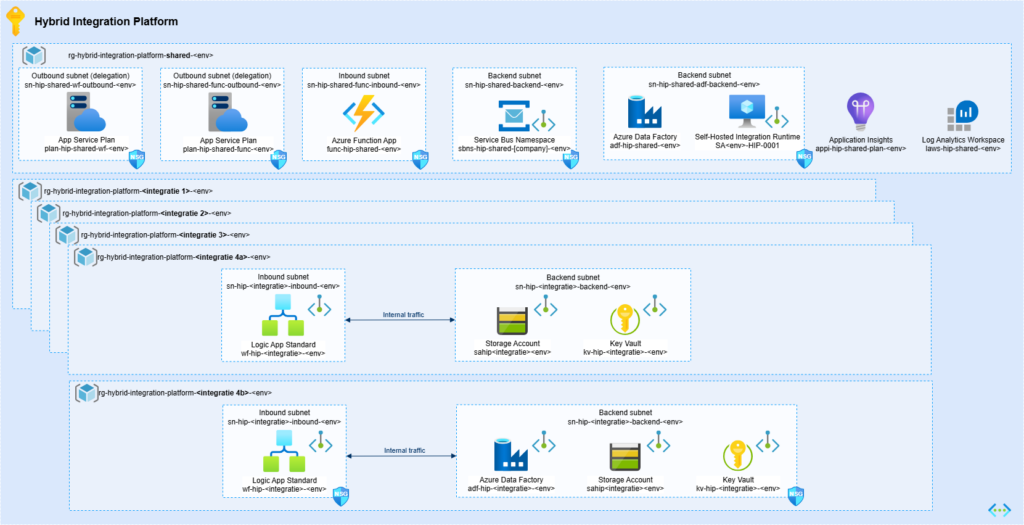Click the Storage Account icon in integratie 4a
The image size is (1024, 525).
(513, 320)
